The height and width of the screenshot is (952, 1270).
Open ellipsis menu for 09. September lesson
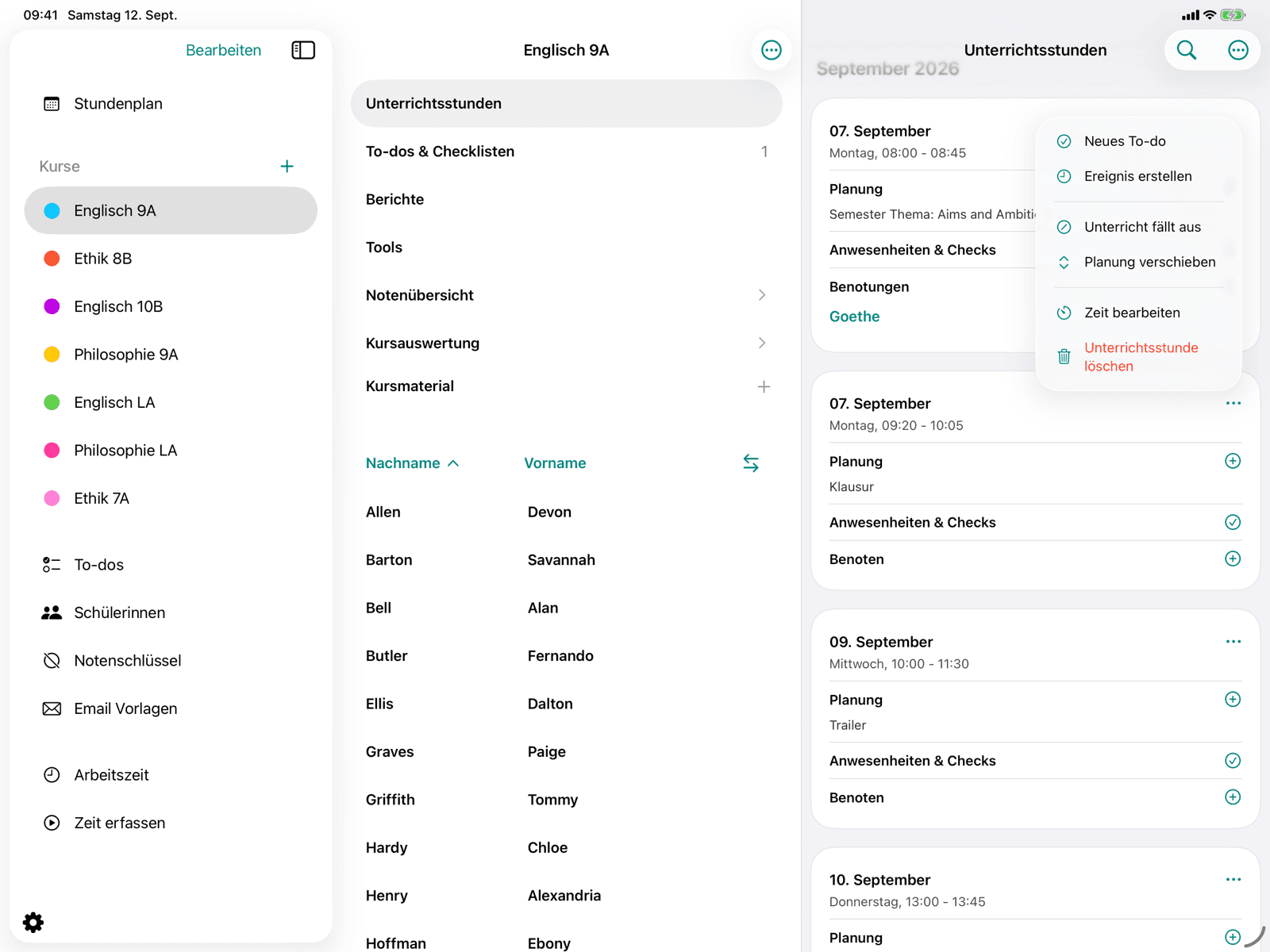[1233, 641]
